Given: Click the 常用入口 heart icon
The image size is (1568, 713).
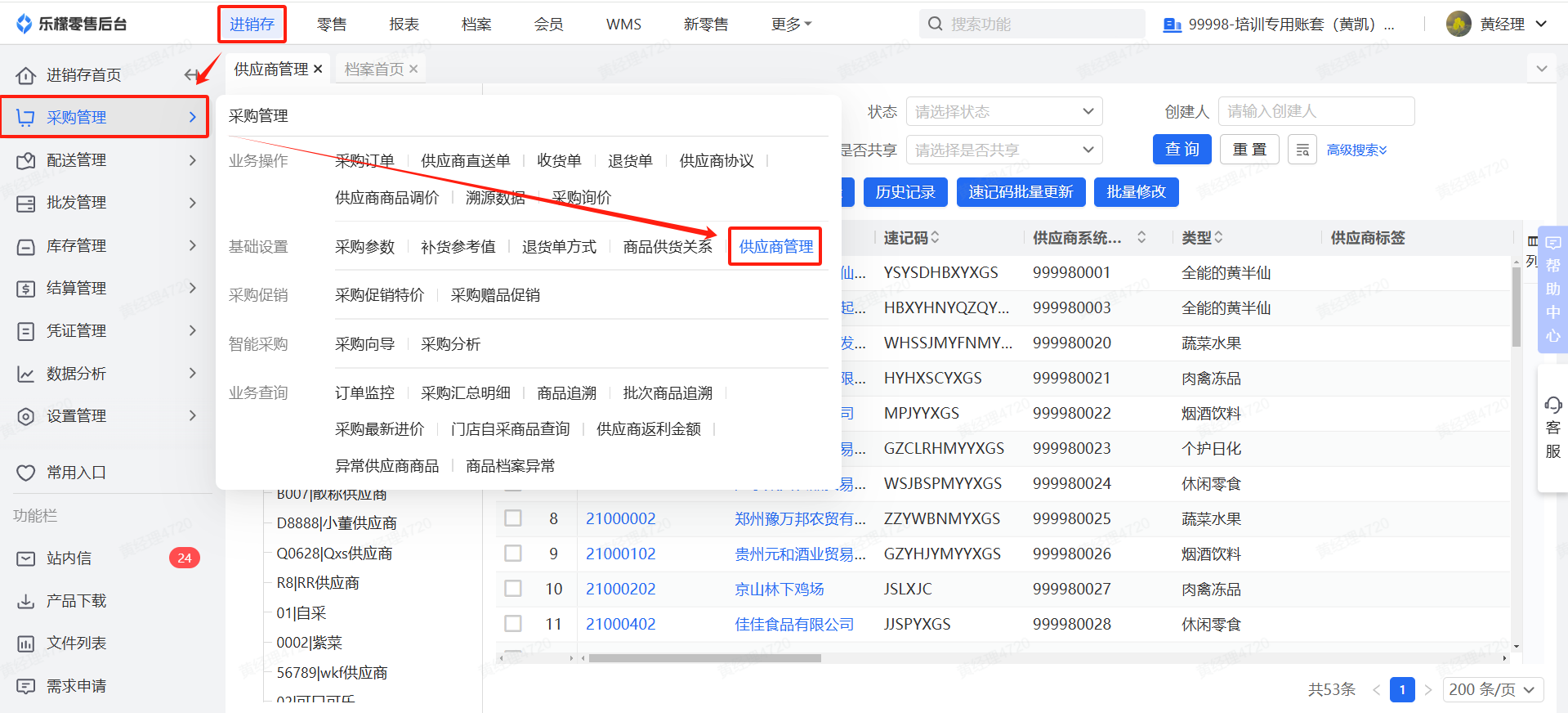Looking at the screenshot, I should point(26,473).
